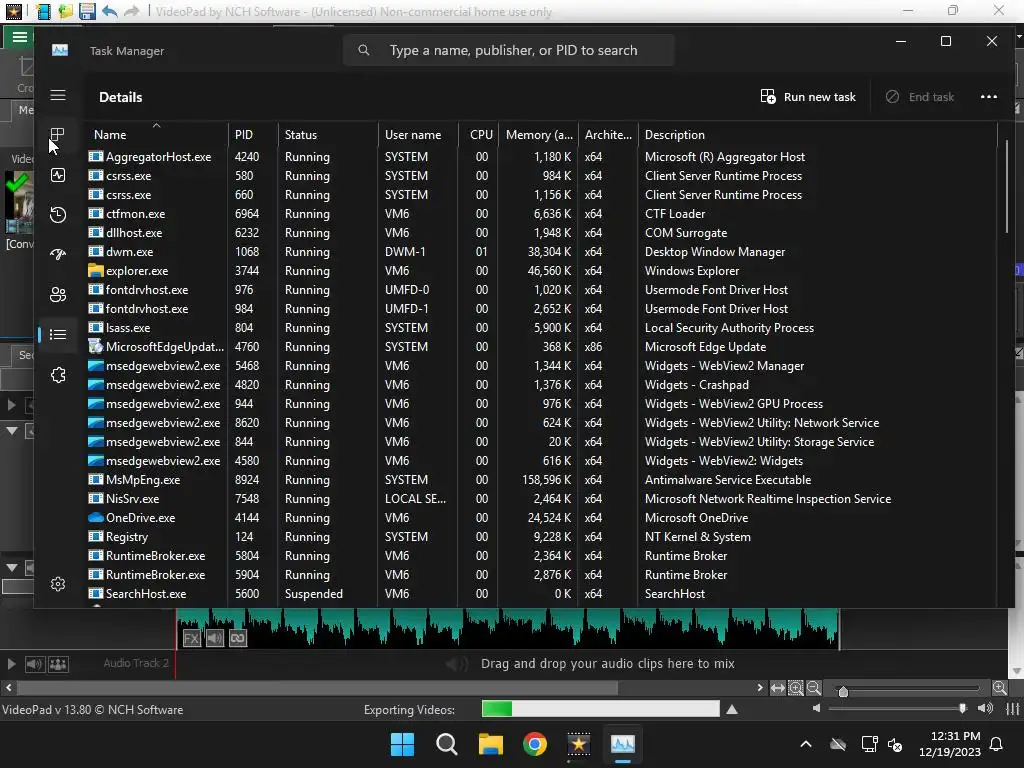The height and width of the screenshot is (768, 1024).
Task: Expand the export progress triangle in VideoPad
Action: [732, 709]
